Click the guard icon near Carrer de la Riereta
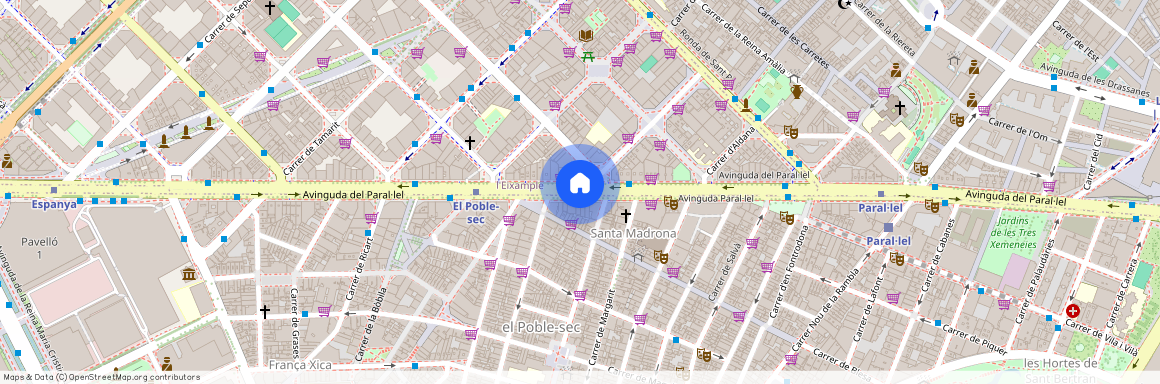 pyautogui.click(x=896, y=70)
